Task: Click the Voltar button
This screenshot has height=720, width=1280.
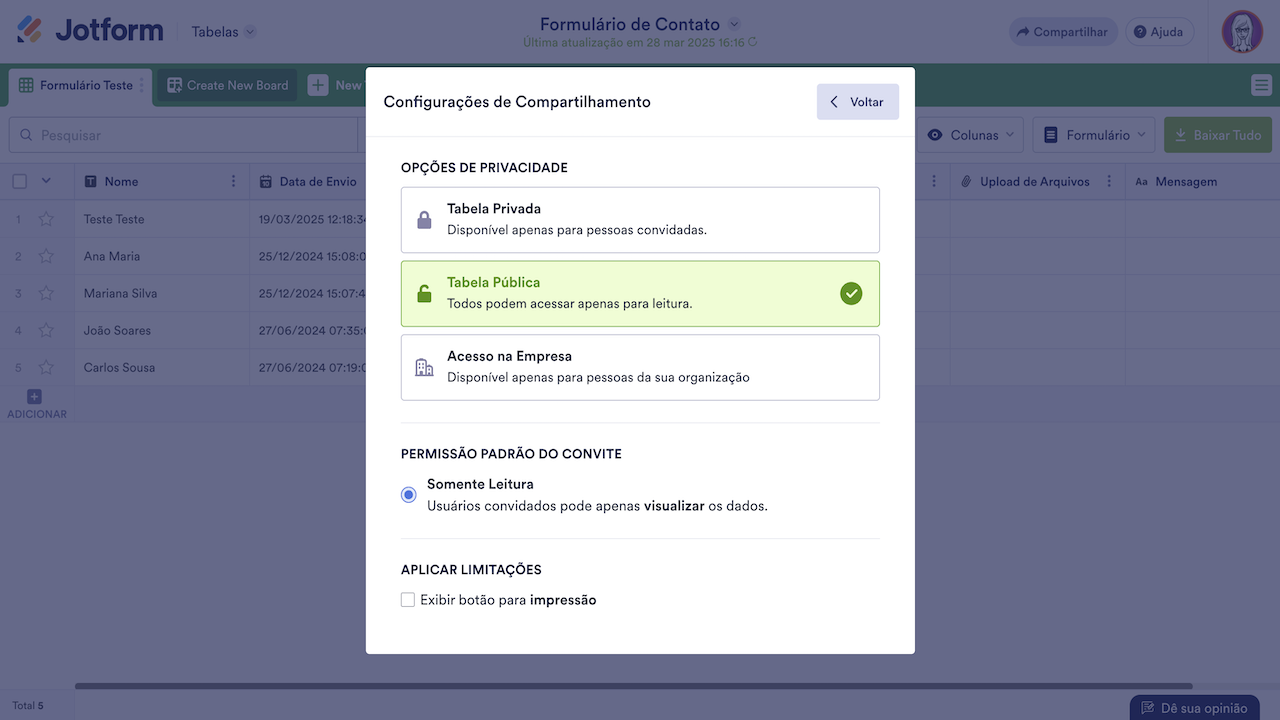Action: 858,102
